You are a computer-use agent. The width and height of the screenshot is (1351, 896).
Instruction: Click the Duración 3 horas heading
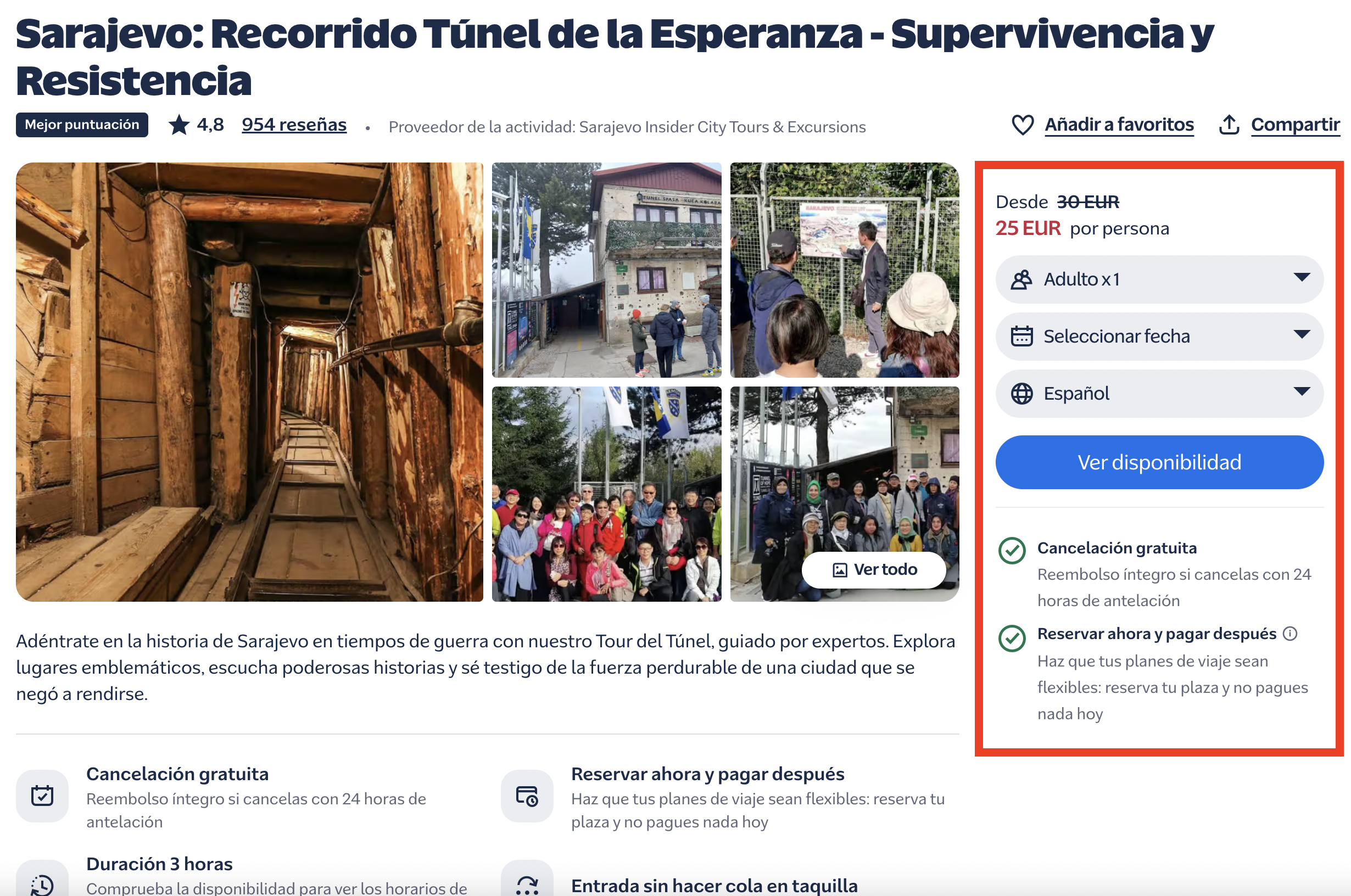point(159,864)
